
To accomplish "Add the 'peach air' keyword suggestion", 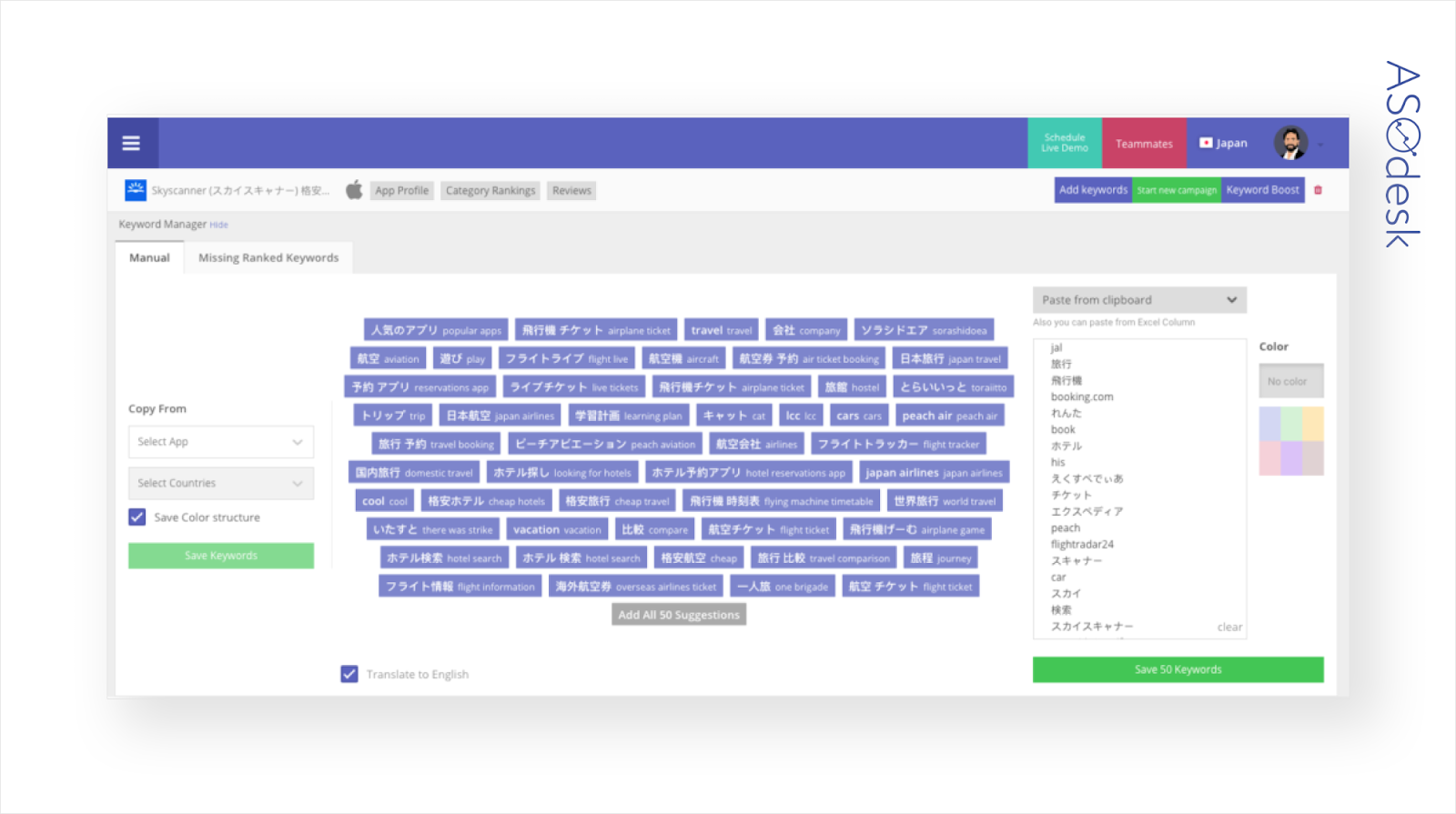I will (949, 416).
